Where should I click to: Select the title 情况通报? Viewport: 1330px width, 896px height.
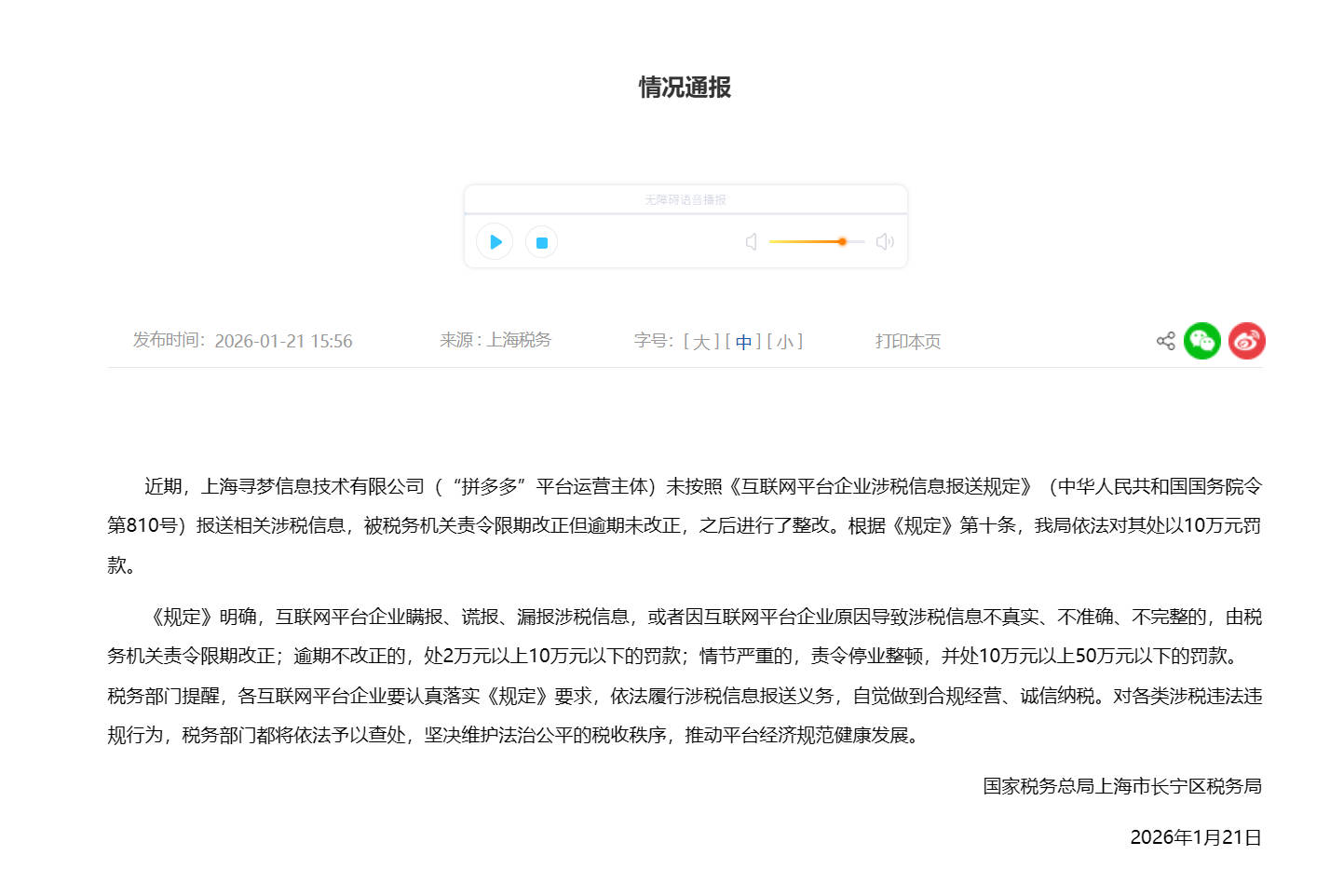[x=685, y=88]
